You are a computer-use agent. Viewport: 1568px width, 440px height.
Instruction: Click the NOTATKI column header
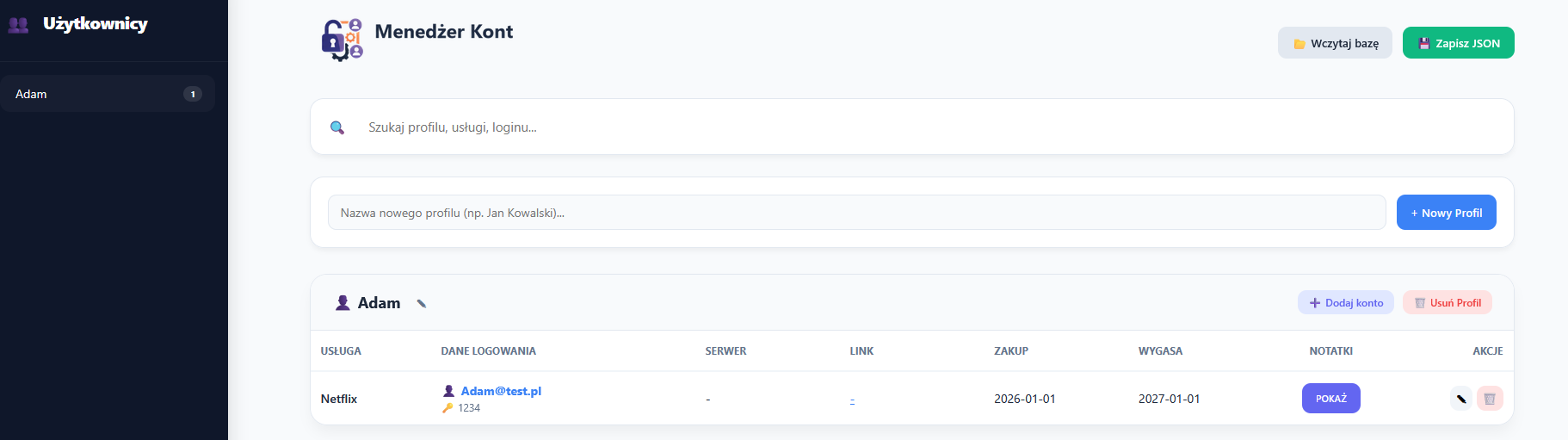click(1330, 351)
